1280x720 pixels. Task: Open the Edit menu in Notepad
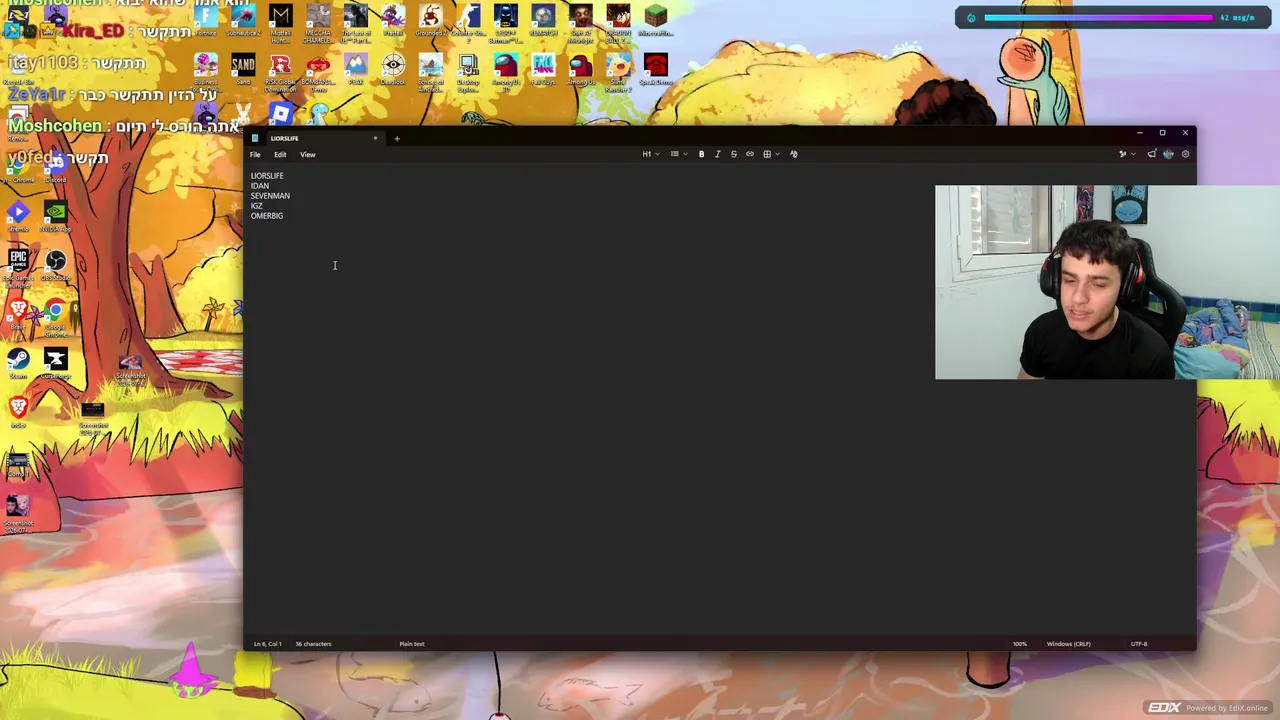(280, 154)
